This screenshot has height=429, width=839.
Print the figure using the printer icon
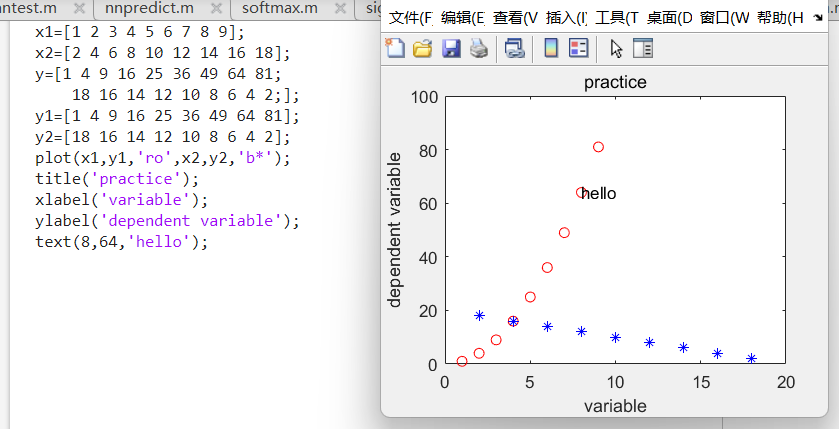tap(479, 48)
